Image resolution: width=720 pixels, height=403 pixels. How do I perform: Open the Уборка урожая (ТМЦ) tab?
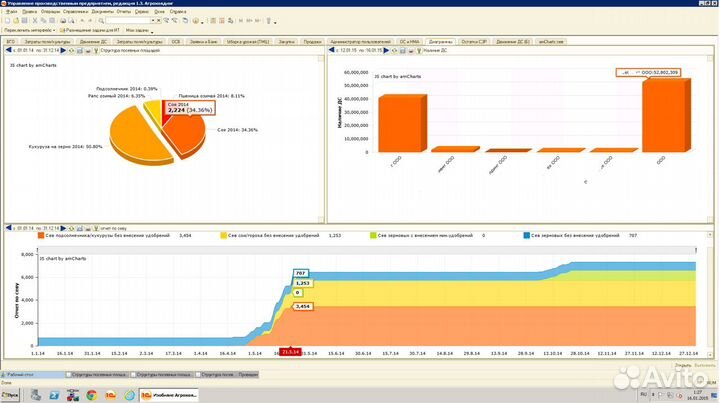coord(245,41)
